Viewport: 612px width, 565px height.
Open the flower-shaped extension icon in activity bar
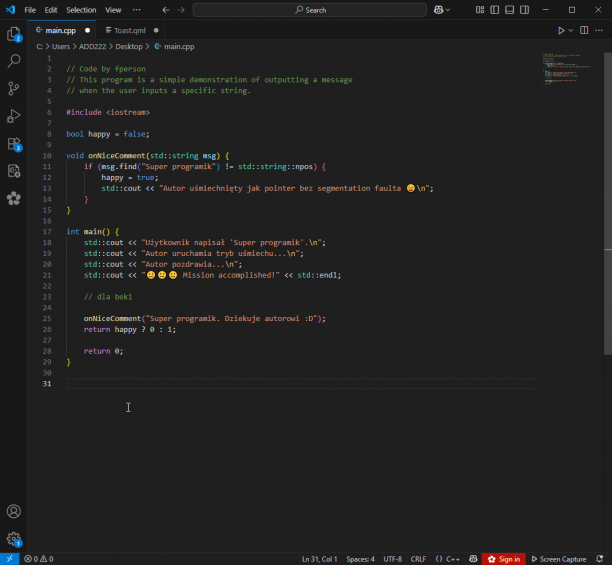(14, 199)
